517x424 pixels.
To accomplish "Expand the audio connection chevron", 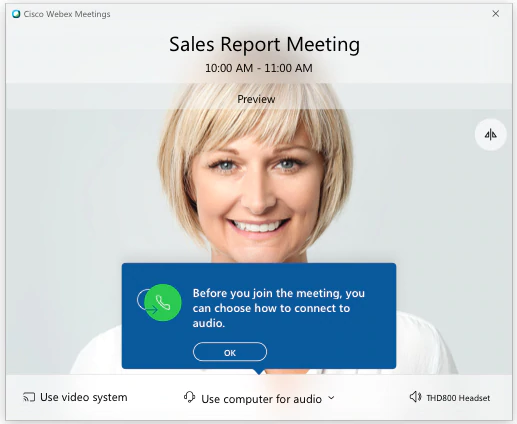I will pos(331,398).
